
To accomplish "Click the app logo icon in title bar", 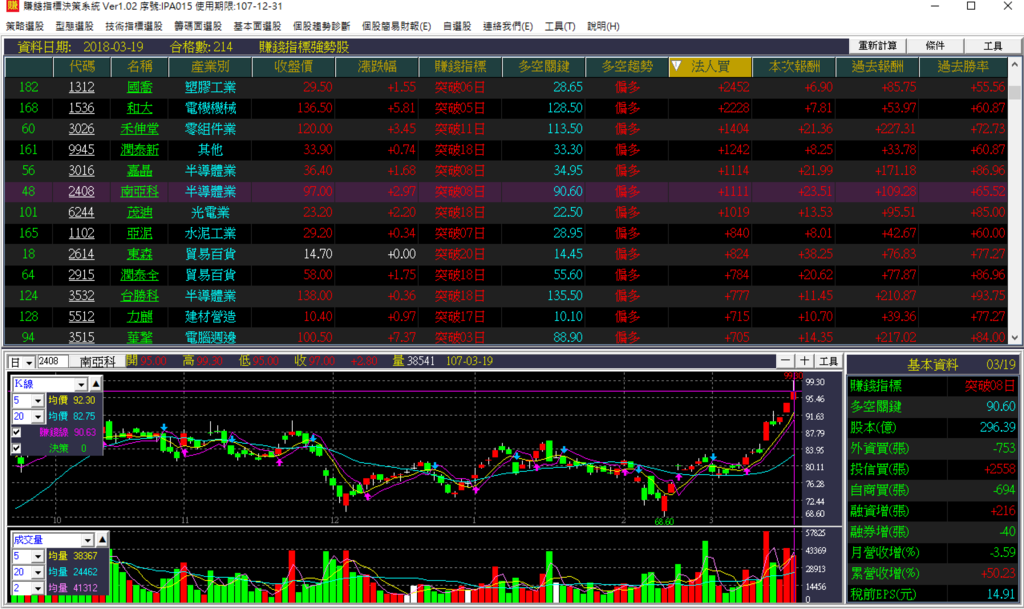I will tap(12, 7).
